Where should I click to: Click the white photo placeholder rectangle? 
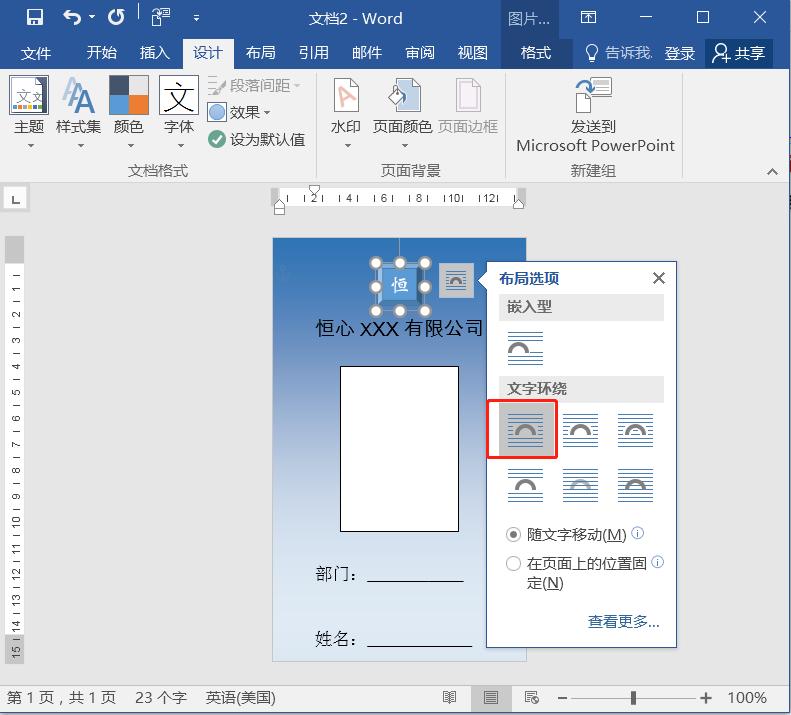point(399,449)
